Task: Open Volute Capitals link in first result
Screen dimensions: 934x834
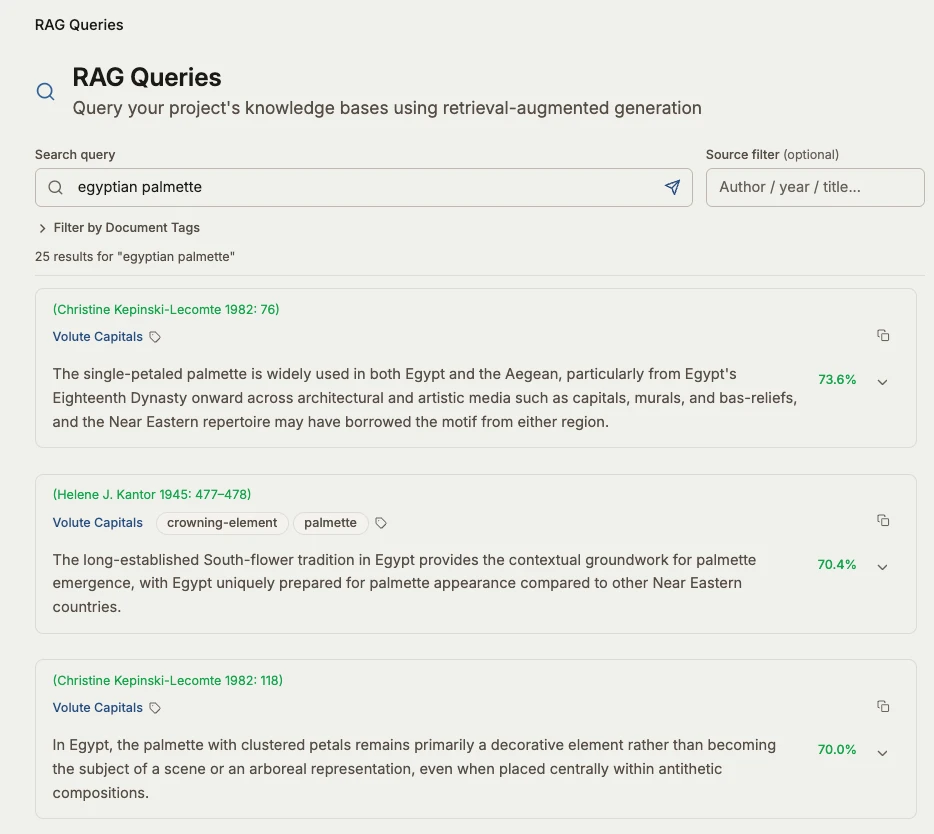Action: click(x=98, y=337)
